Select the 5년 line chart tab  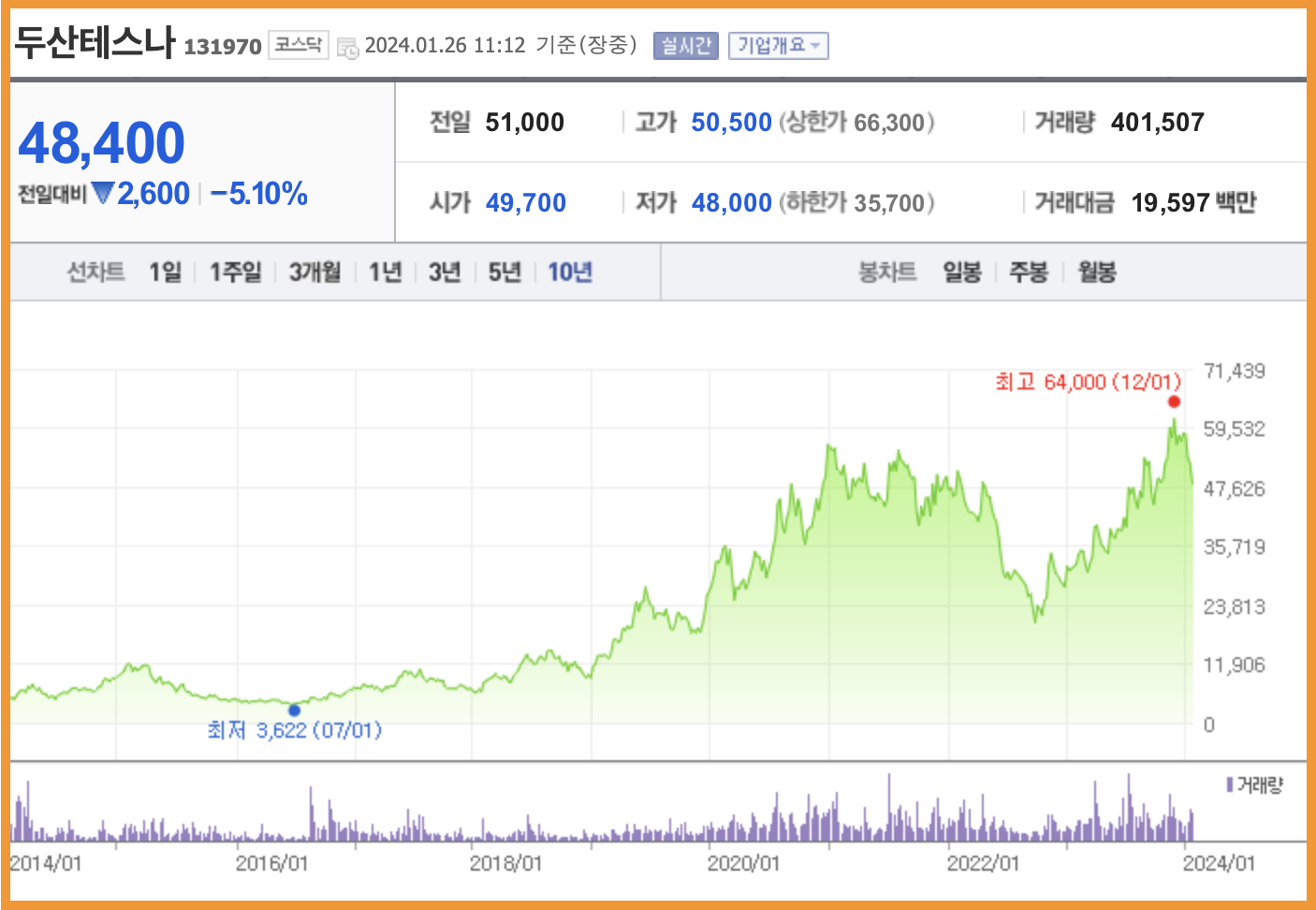504,272
